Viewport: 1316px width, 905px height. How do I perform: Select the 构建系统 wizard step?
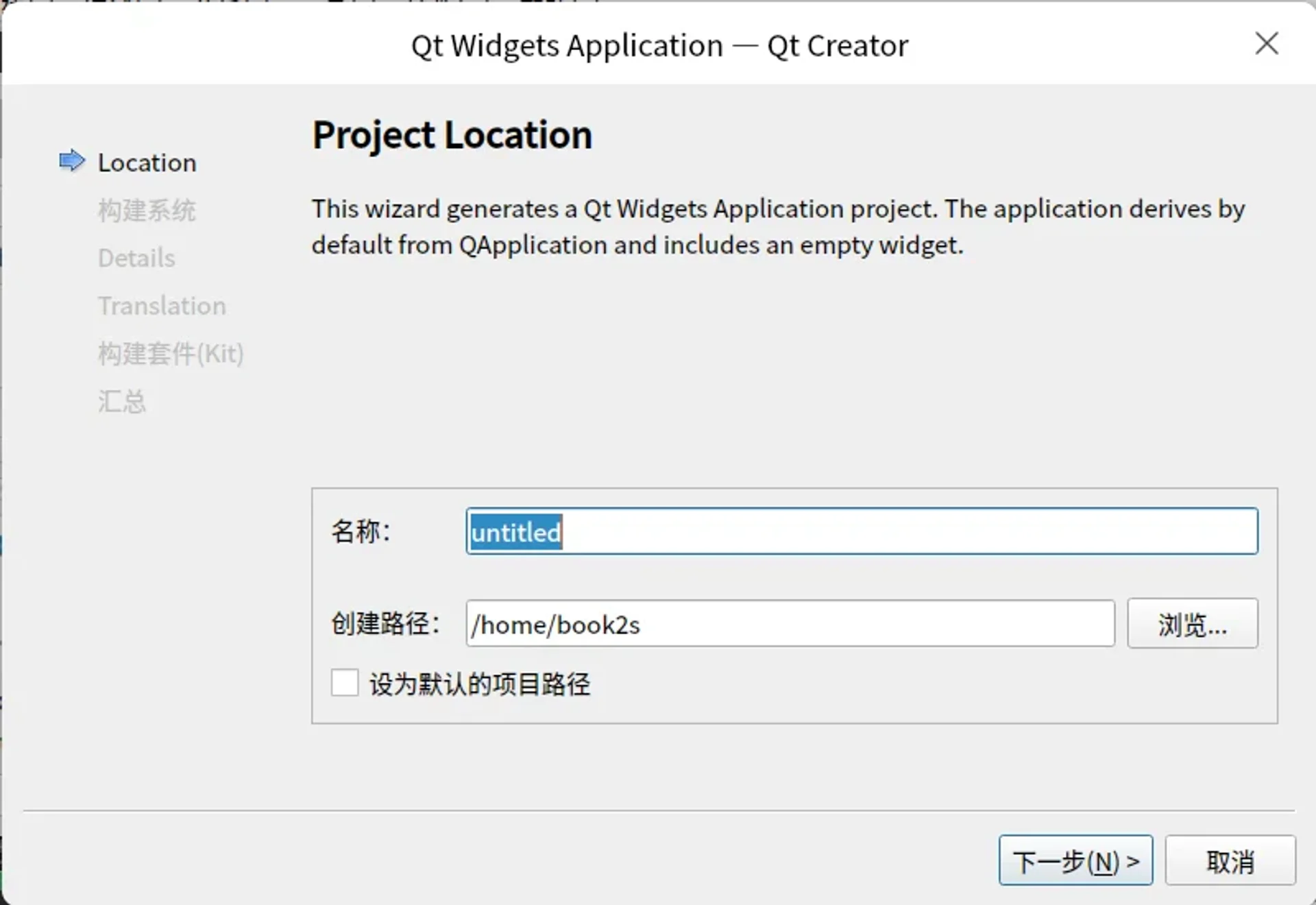147,210
